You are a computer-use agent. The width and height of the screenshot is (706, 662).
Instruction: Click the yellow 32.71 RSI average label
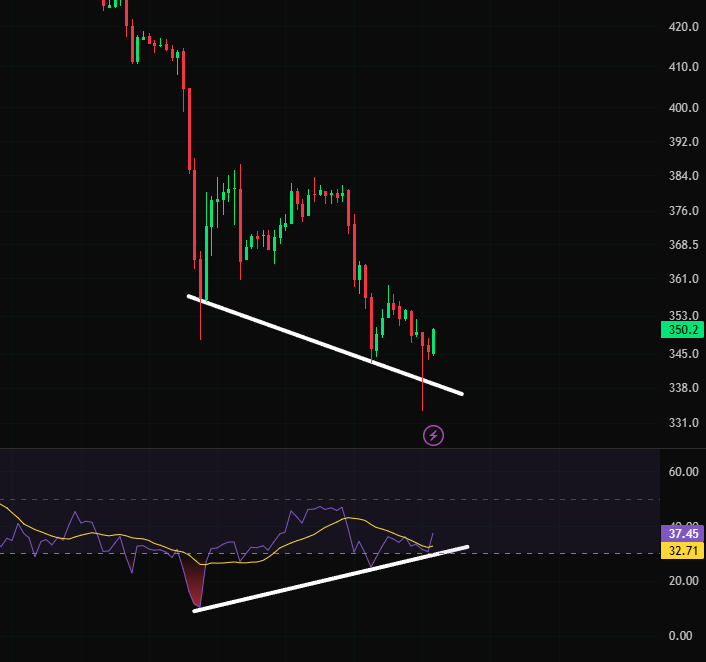coord(682,551)
